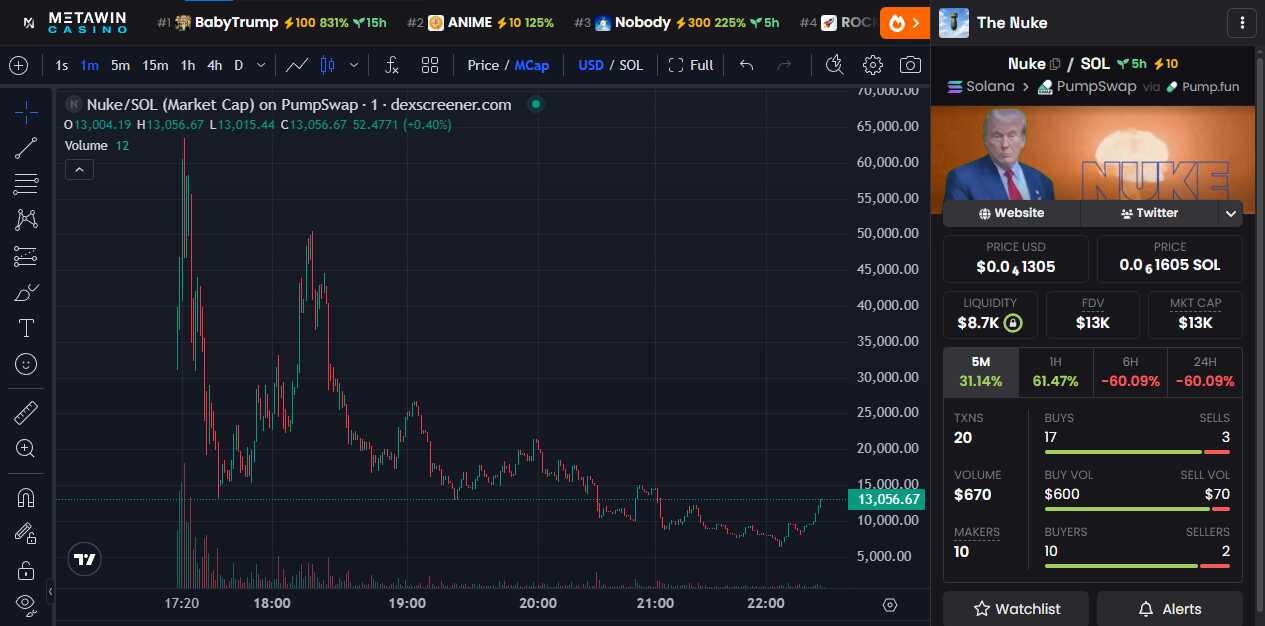Switch to daily D timeframe

tap(239, 65)
